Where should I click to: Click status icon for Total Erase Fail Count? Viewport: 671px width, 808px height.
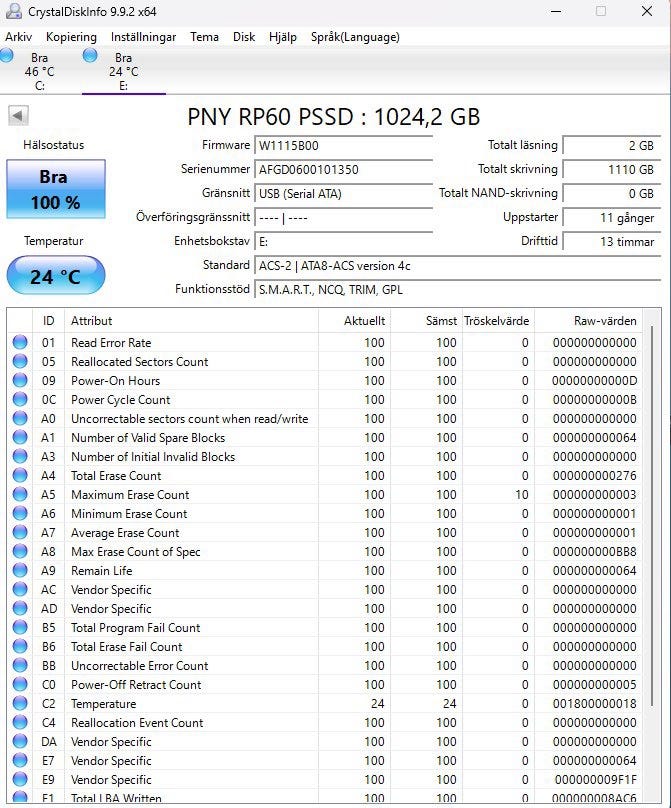[x=20, y=646]
